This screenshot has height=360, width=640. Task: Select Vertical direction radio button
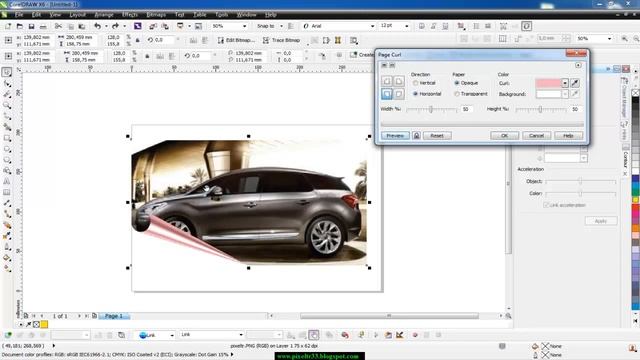(416, 83)
